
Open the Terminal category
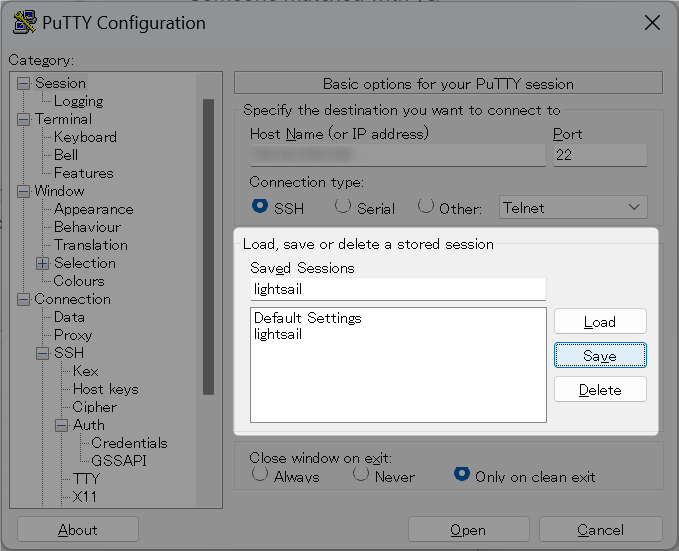point(63,119)
